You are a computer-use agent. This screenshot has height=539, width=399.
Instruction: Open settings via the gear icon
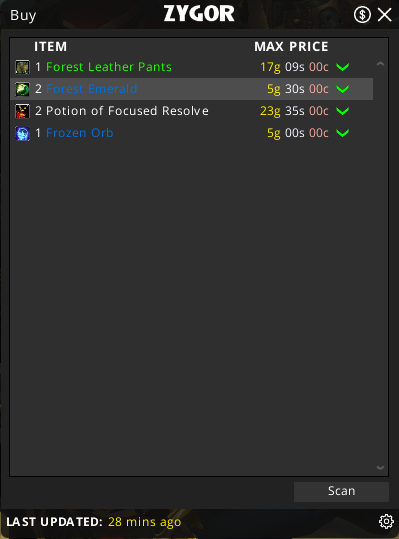(x=386, y=521)
